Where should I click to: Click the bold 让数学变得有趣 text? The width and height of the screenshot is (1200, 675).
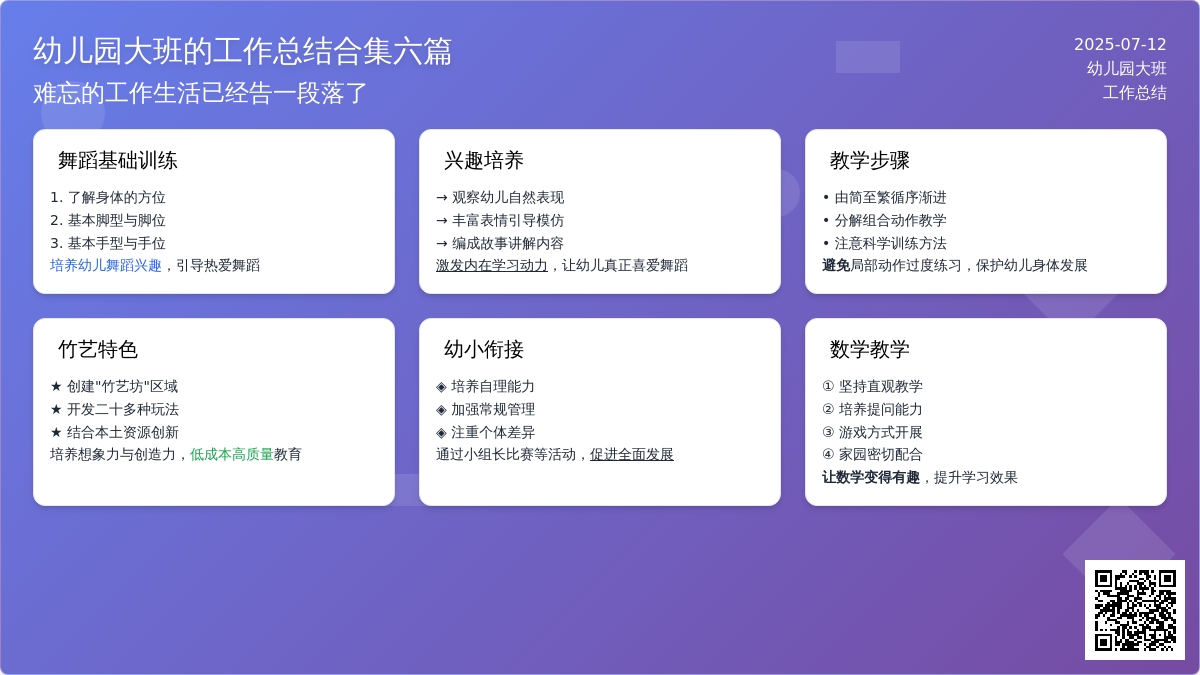(871, 478)
